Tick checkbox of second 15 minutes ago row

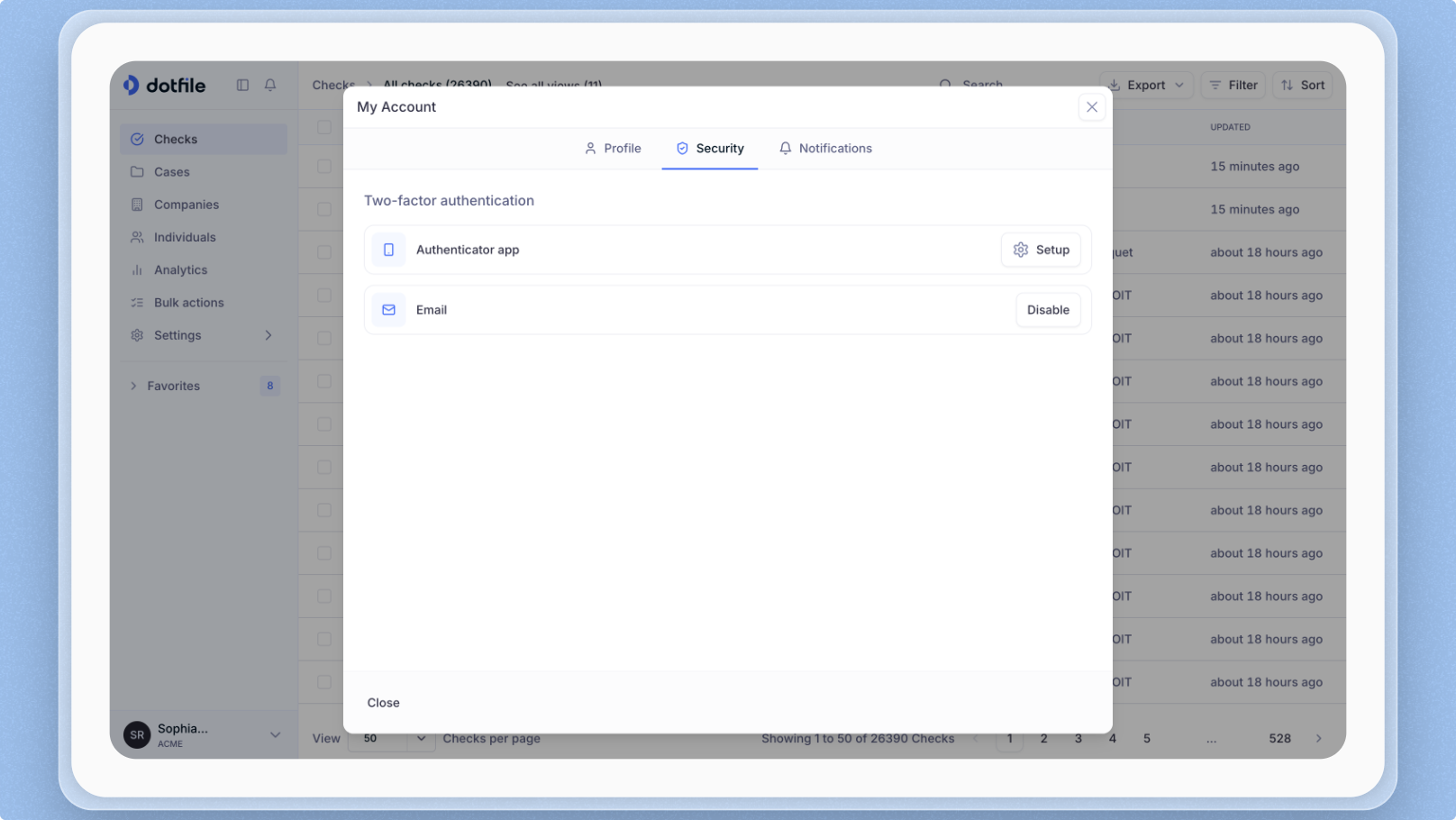click(x=324, y=209)
